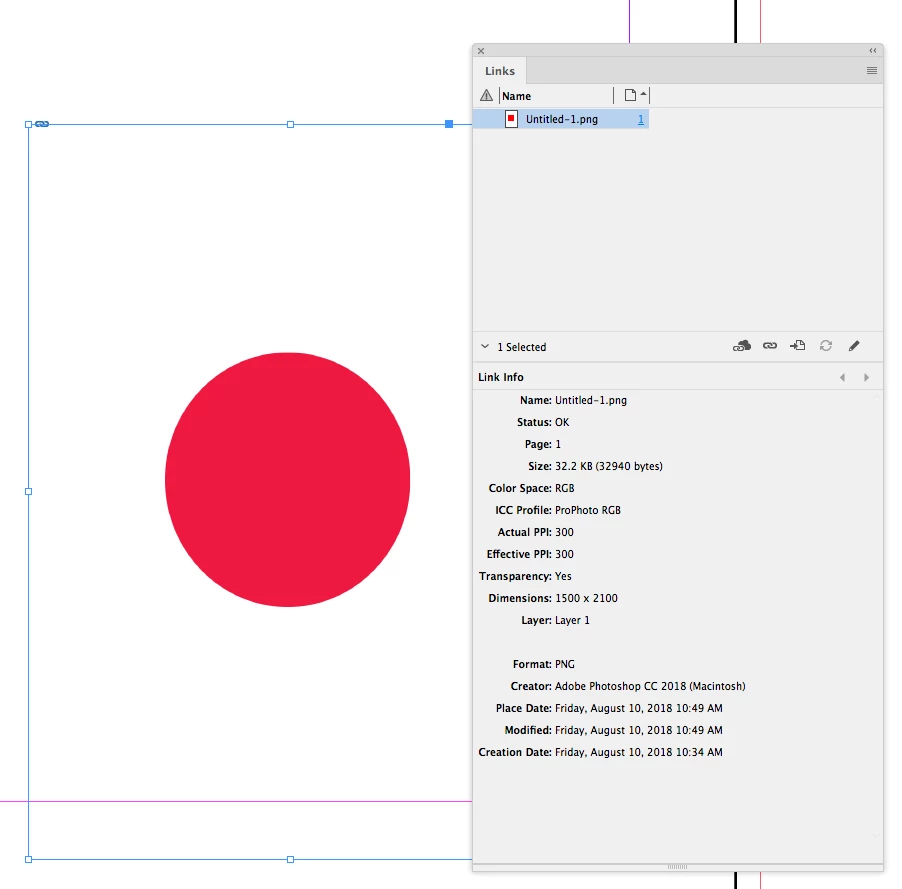Show next link info with right arrow
The width and height of the screenshot is (902, 889).
866,377
